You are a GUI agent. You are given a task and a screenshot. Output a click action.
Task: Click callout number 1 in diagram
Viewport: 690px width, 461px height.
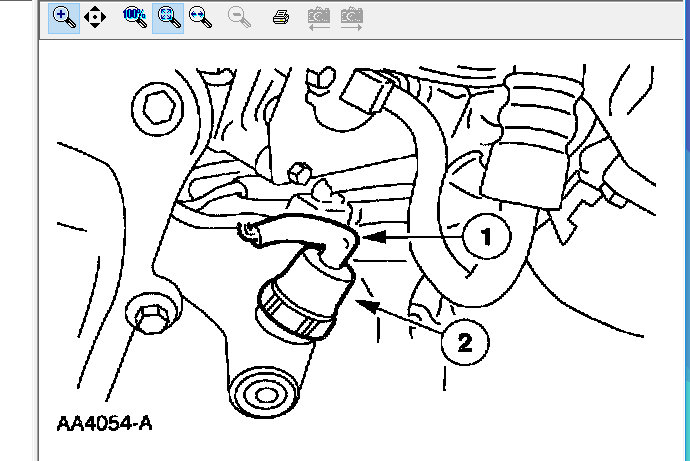point(486,236)
